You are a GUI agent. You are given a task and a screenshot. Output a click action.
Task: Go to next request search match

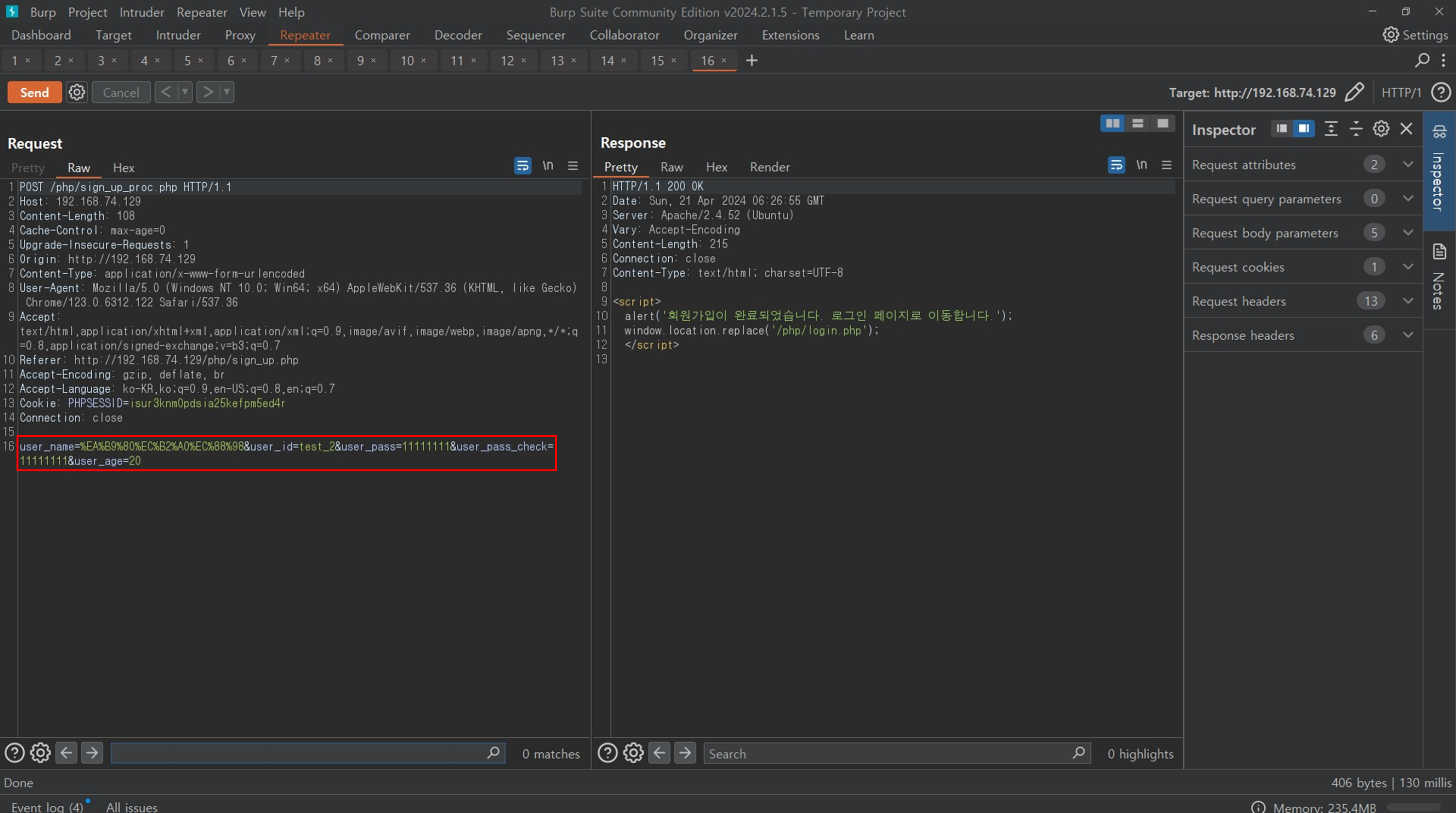pos(92,753)
